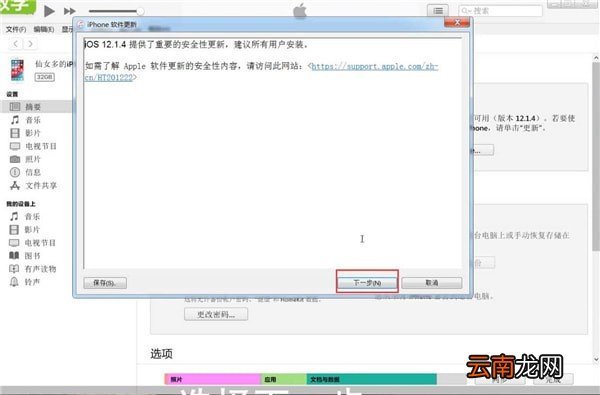Screen dimensions: 600x395
Task: Click the 32GB capacity label
Action: [45, 77]
